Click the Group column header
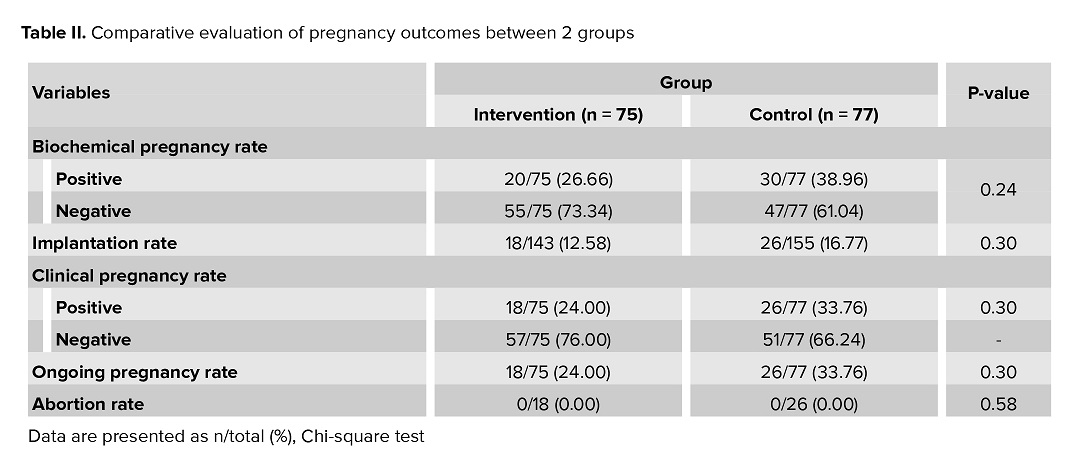 [x=685, y=82]
